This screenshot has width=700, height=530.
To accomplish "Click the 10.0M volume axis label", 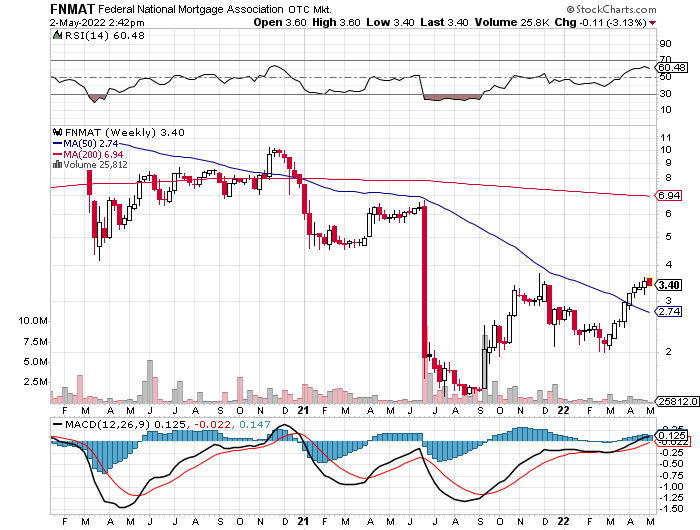I will click(33, 321).
